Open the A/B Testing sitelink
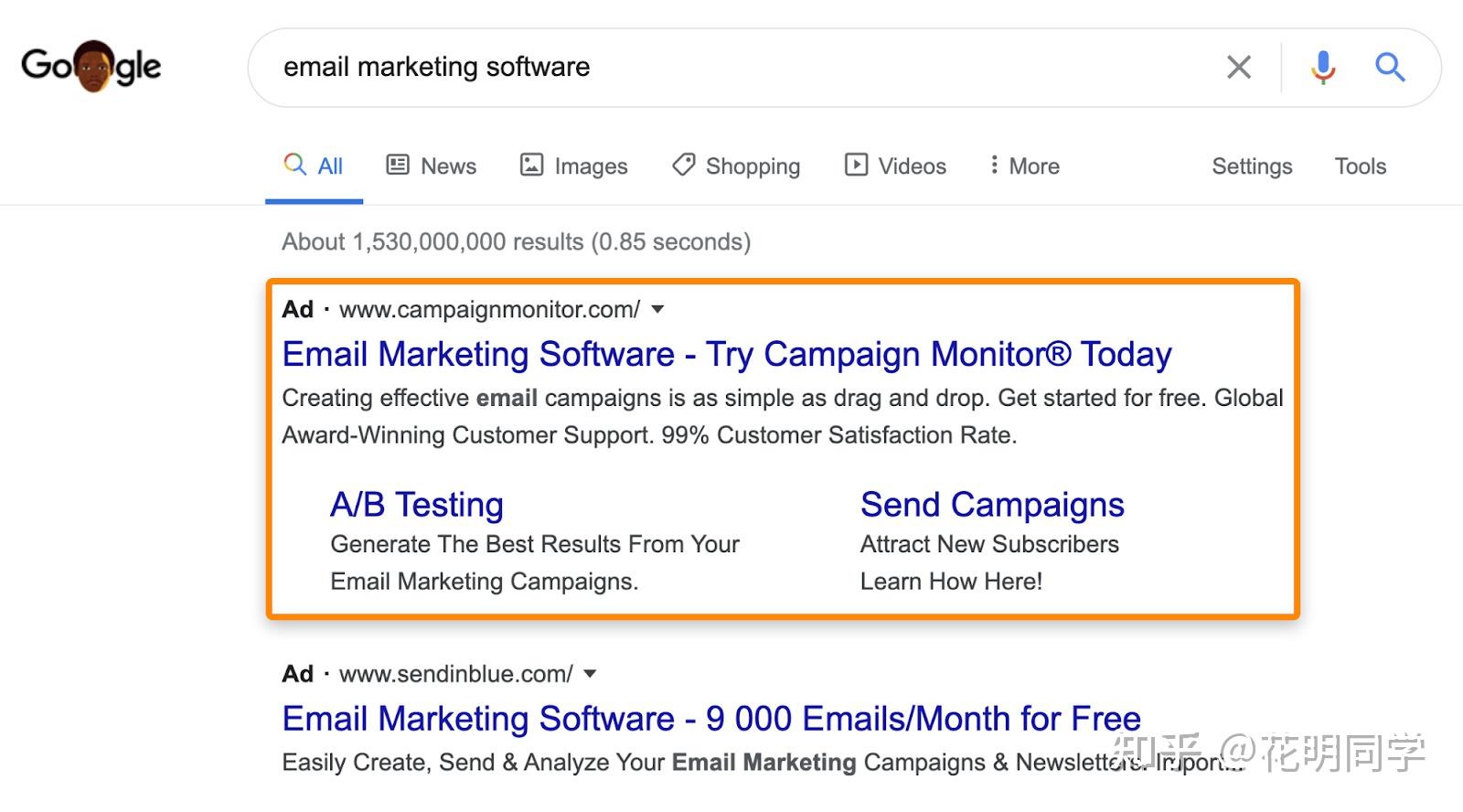 417,504
